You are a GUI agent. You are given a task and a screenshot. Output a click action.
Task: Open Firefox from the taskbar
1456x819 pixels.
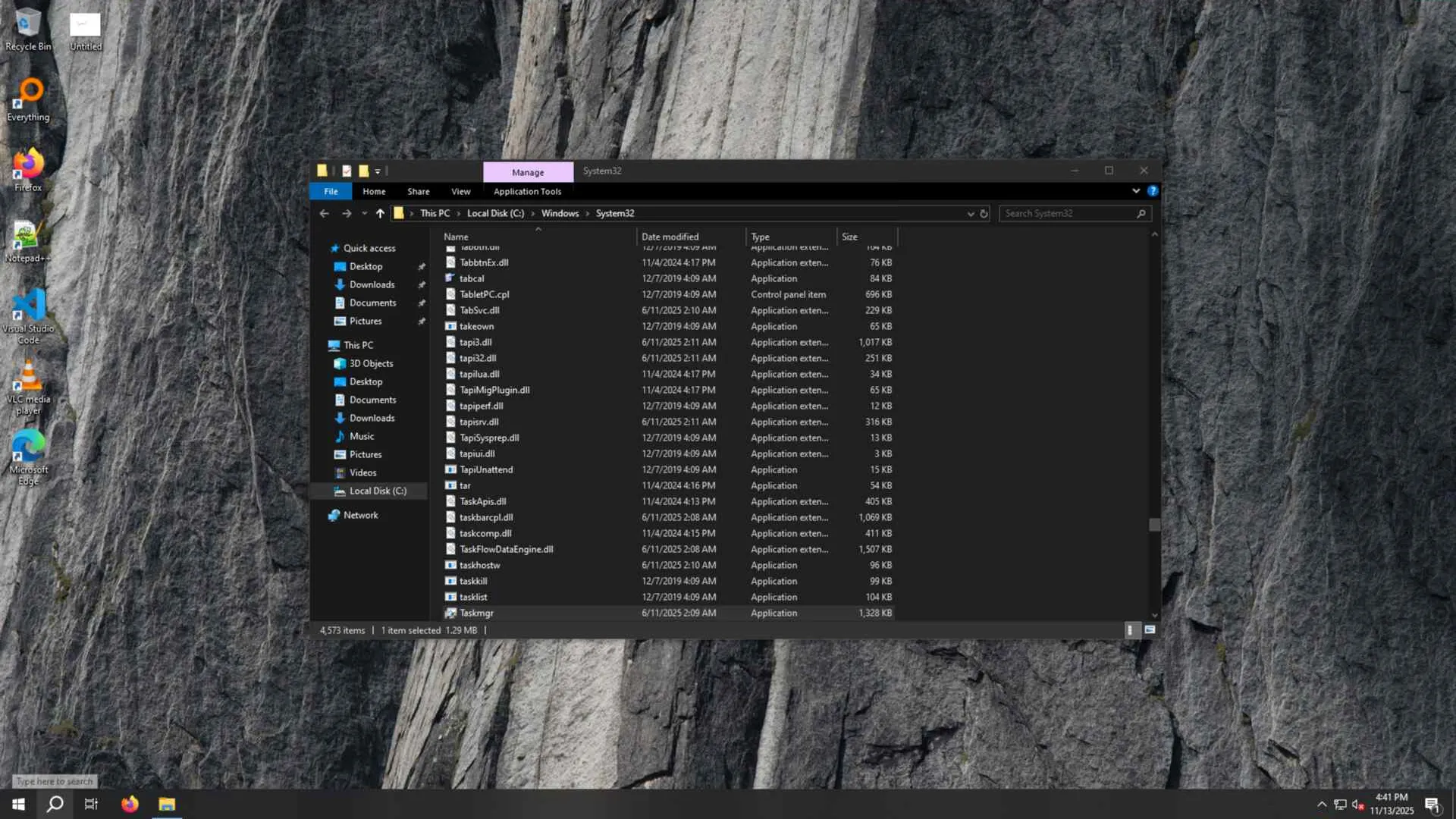tap(130, 804)
